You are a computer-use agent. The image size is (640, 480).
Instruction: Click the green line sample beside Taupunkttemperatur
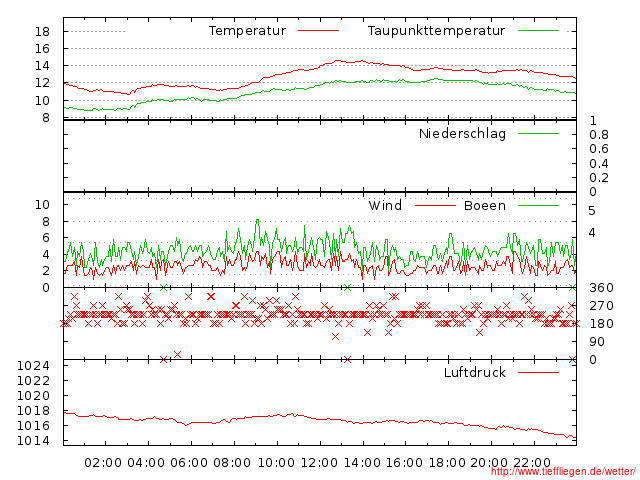point(538,31)
